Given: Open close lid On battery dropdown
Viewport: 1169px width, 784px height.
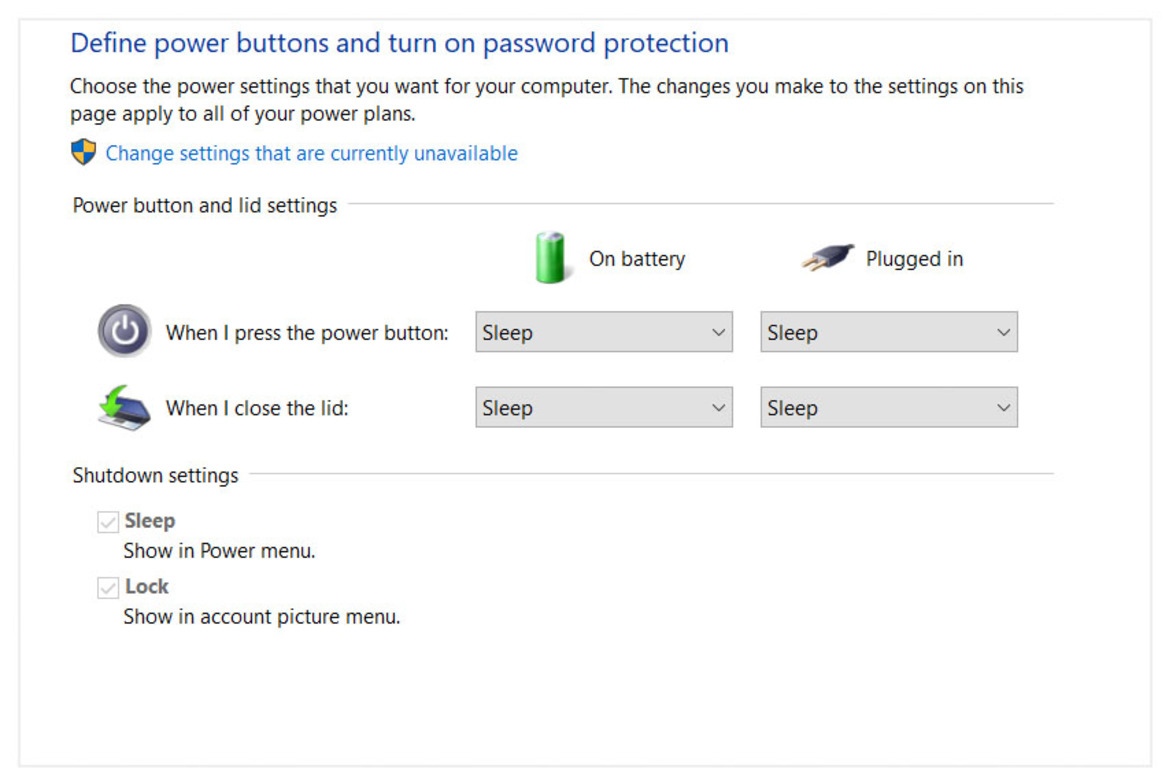Looking at the screenshot, I should click(x=604, y=407).
